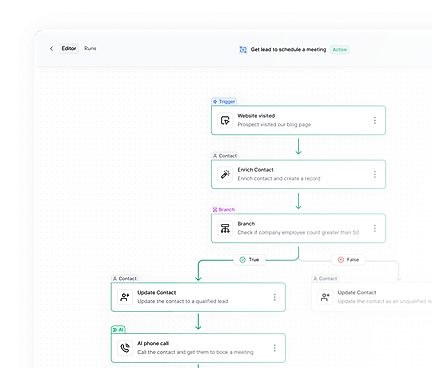Click 'Call the contact and get them to book' text
This screenshot has width=432, height=368.
pyautogui.click(x=195, y=352)
